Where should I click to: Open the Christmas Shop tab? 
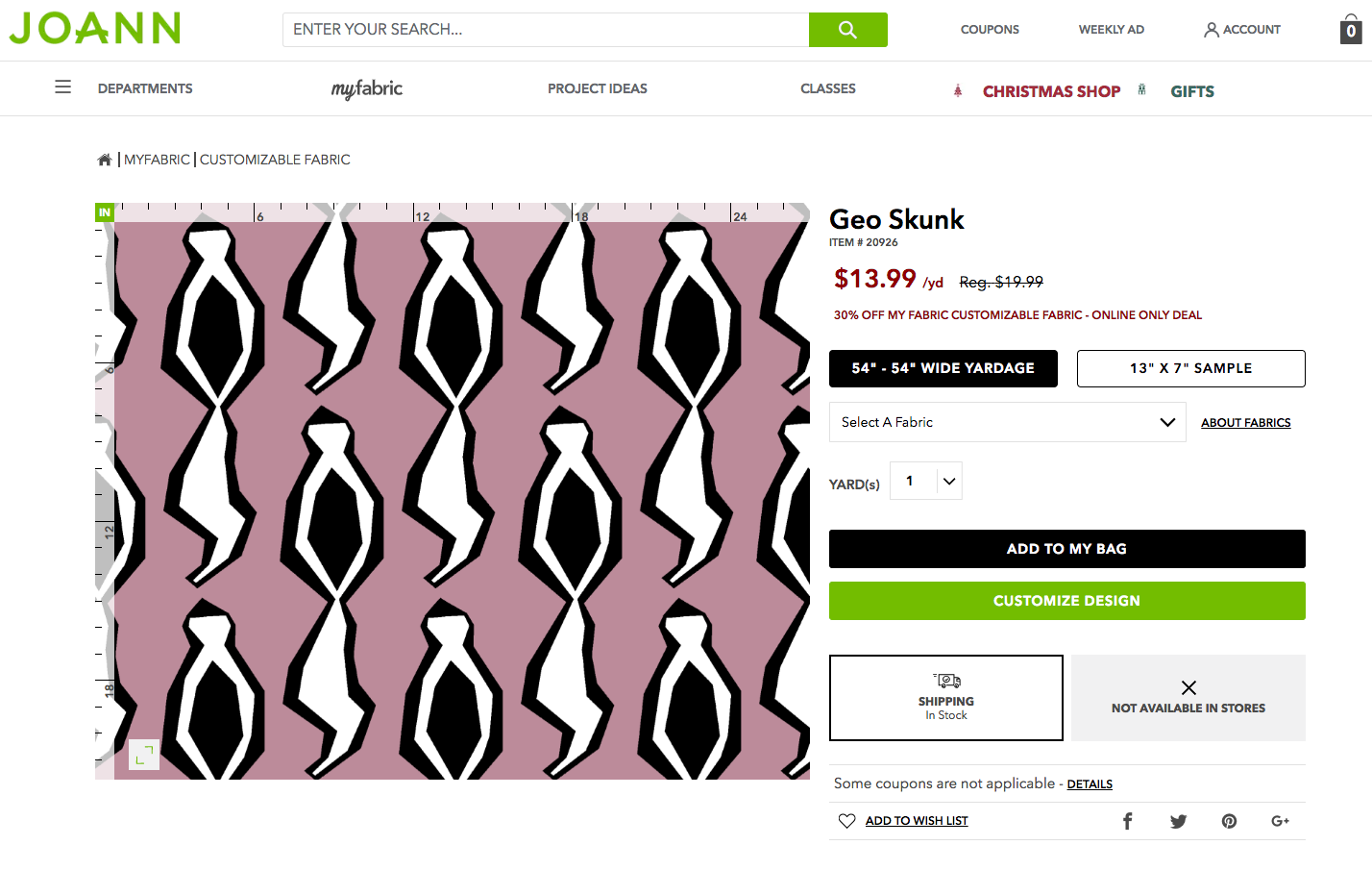pyautogui.click(x=1051, y=91)
